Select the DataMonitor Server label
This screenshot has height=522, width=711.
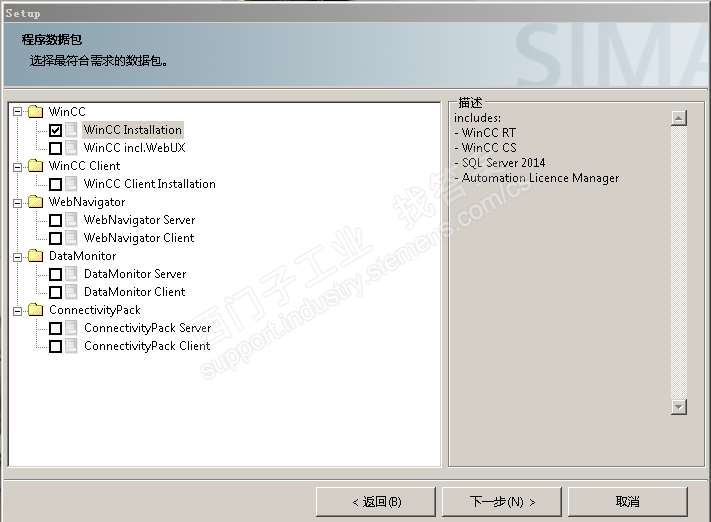pyautogui.click(x=135, y=274)
